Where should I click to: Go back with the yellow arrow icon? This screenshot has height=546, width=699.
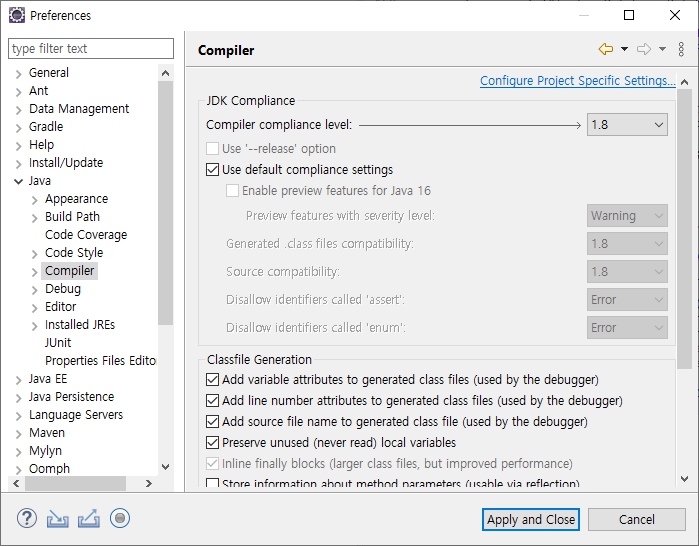coord(606,49)
